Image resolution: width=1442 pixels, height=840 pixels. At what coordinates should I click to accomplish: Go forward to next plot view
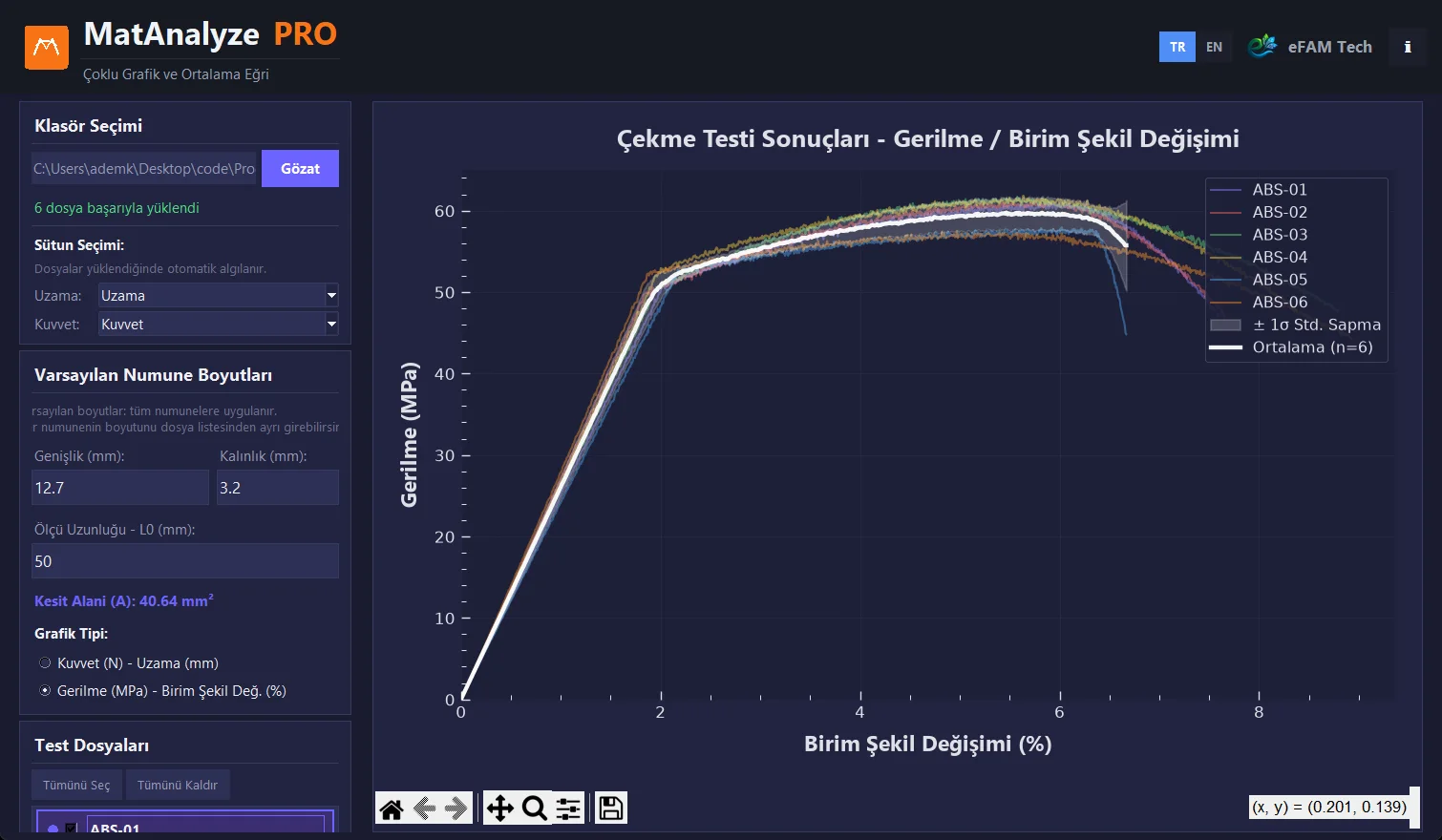[x=456, y=808]
